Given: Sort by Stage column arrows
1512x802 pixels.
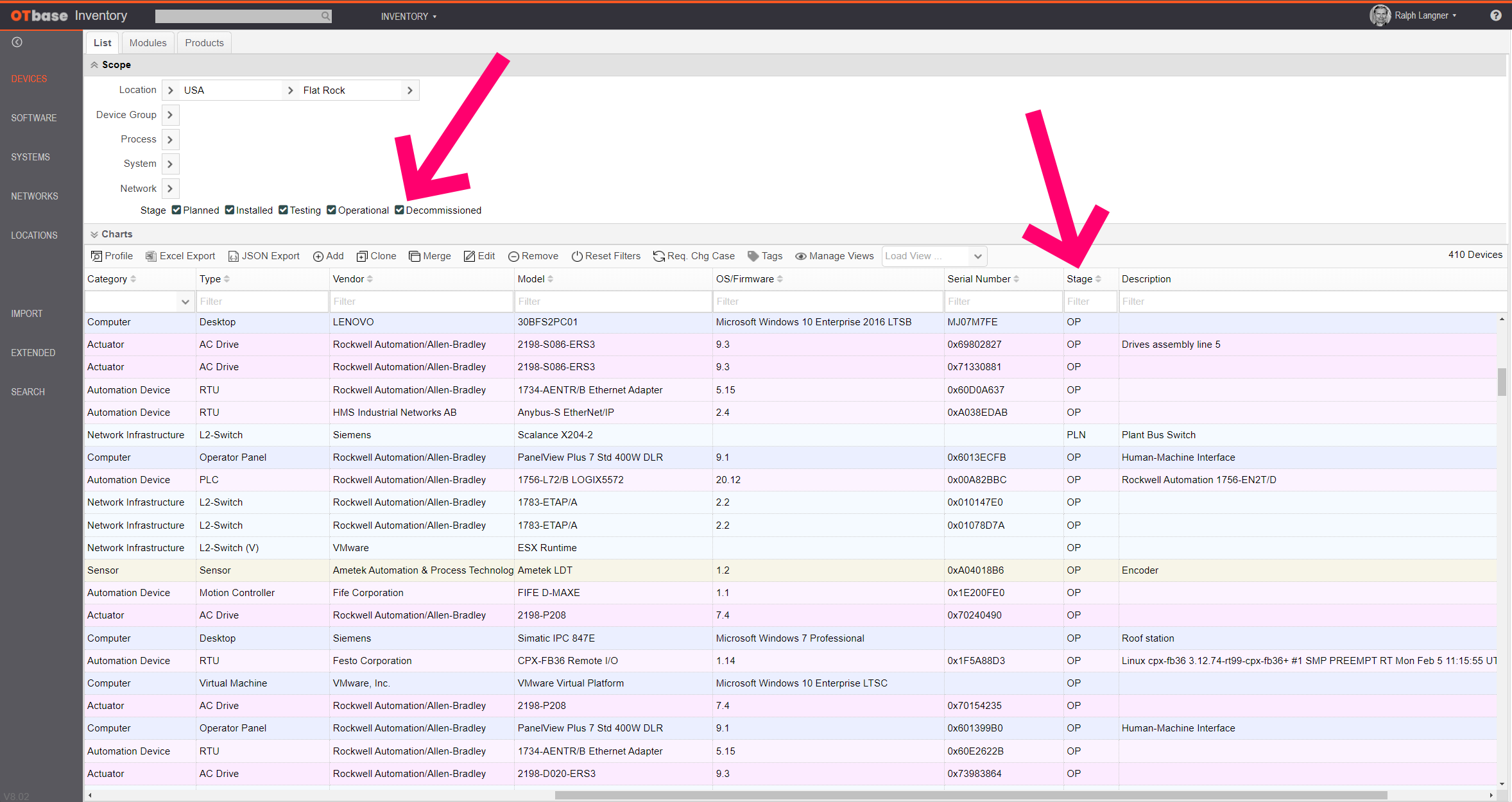Looking at the screenshot, I should point(1098,279).
